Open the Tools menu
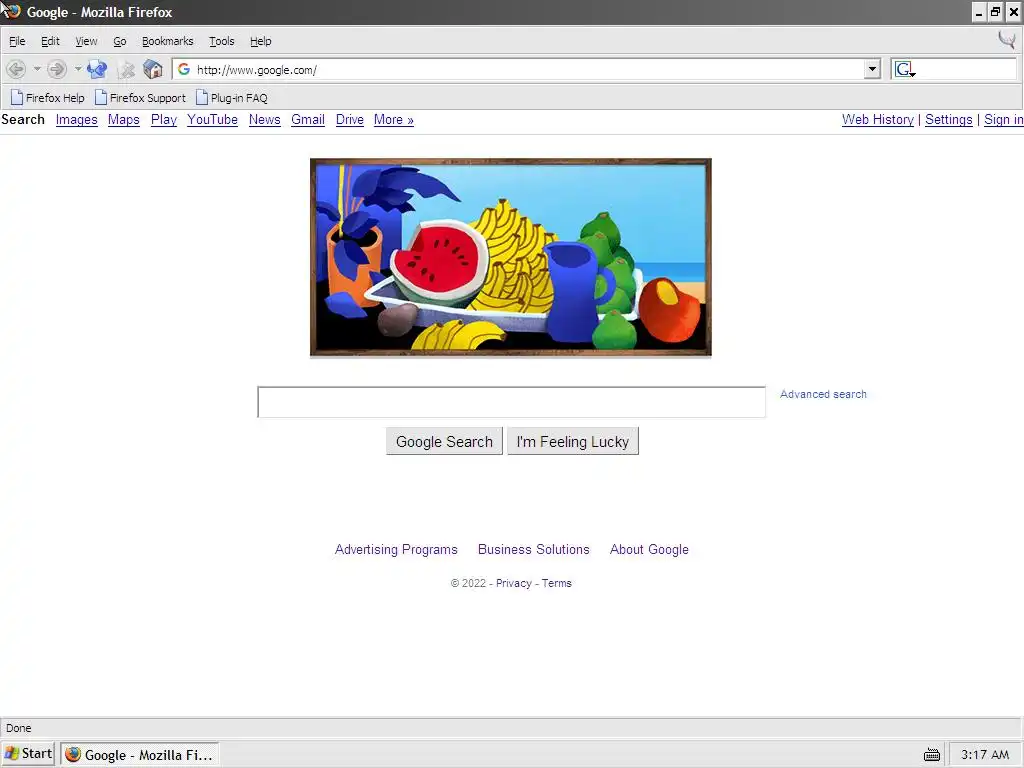This screenshot has width=1024, height=768. (221, 41)
